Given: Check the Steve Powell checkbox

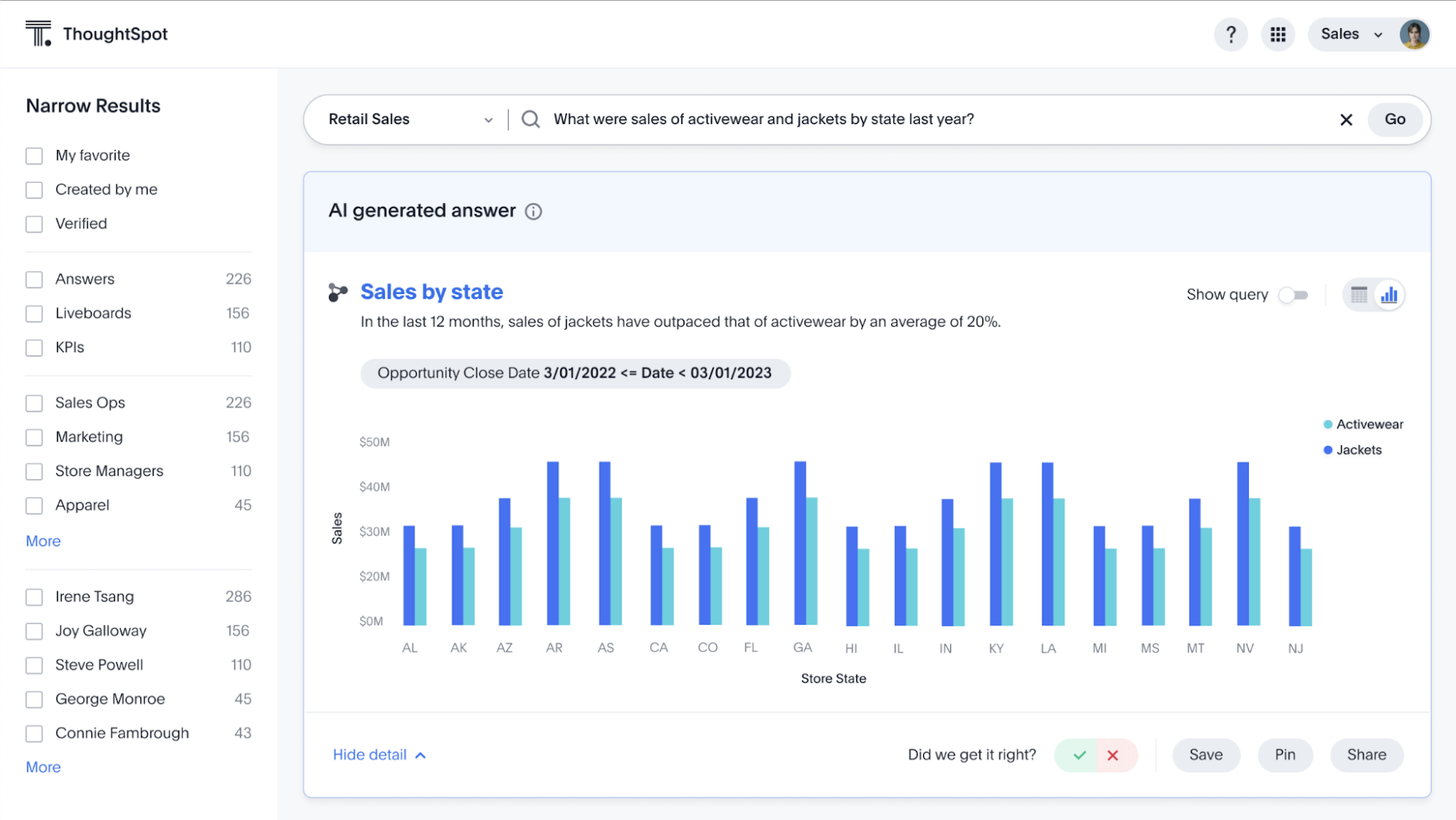Looking at the screenshot, I should [x=34, y=665].
